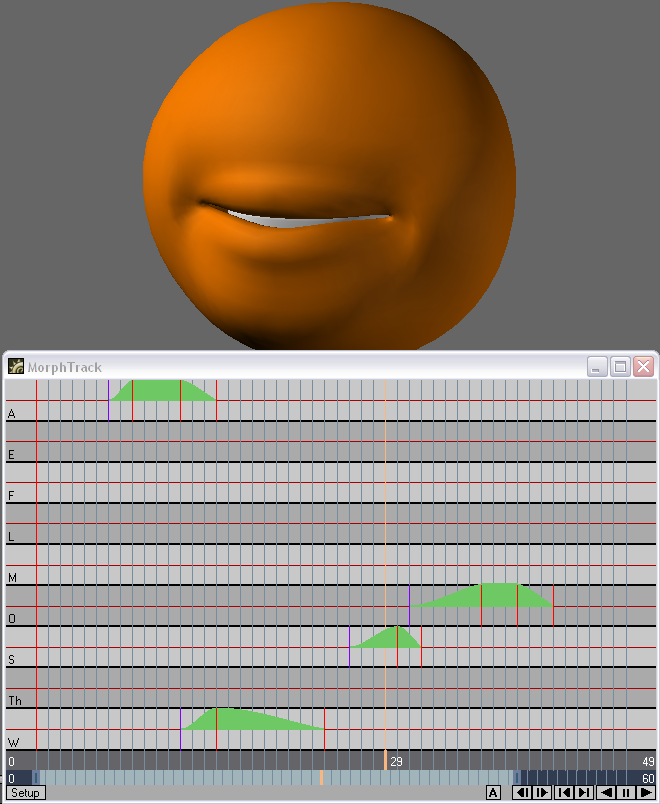
Task: Click the end frame value 49 on the ruler
Action: 648,761
